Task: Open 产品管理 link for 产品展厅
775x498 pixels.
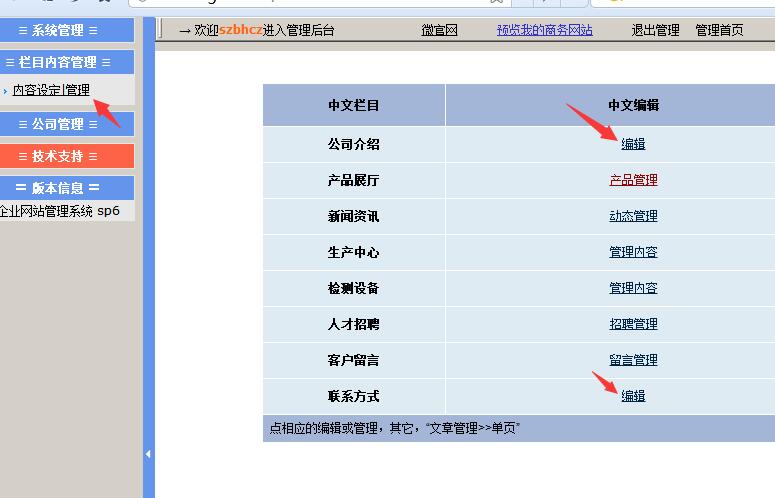Action: click(x=633, y=180)
